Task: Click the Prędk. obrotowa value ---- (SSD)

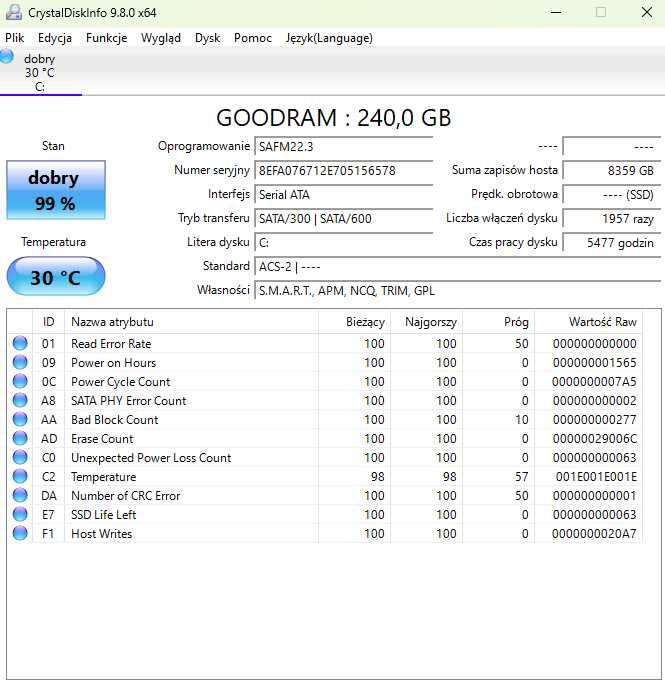Action: 612,195
